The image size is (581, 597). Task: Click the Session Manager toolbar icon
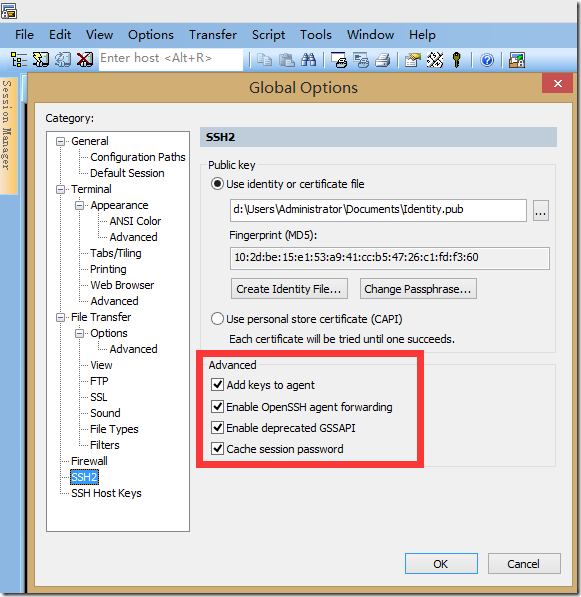tap(18, 60)
